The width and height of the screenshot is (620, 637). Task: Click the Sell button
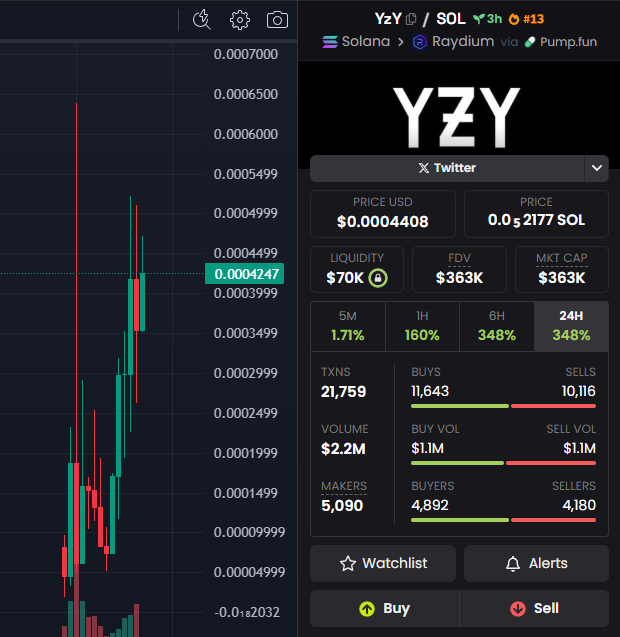(534, 609)
